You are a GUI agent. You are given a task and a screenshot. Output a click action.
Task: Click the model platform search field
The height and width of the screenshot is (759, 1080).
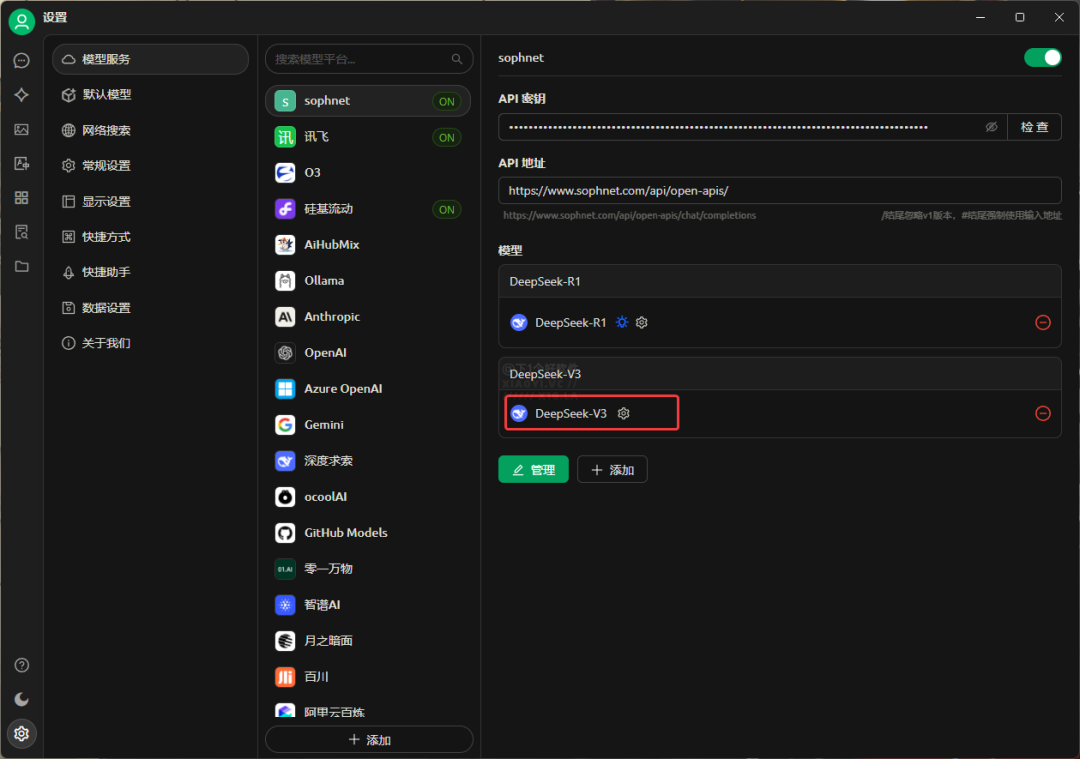(360, 59)
